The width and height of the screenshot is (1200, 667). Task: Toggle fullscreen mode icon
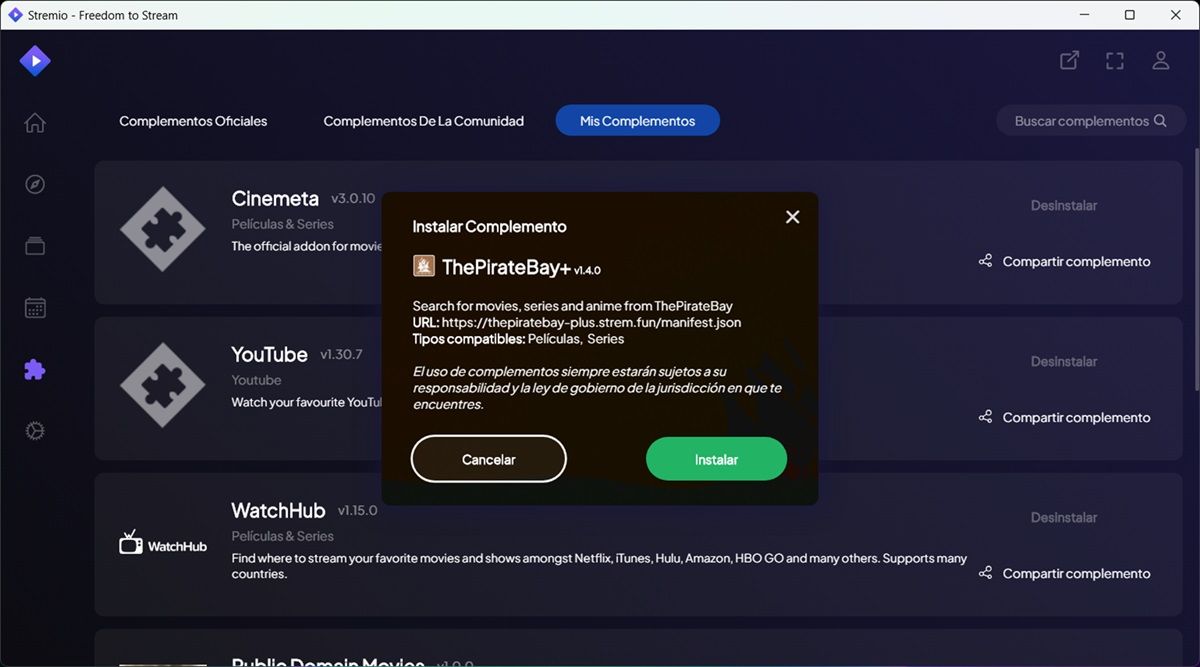(x=1115, y=61)
